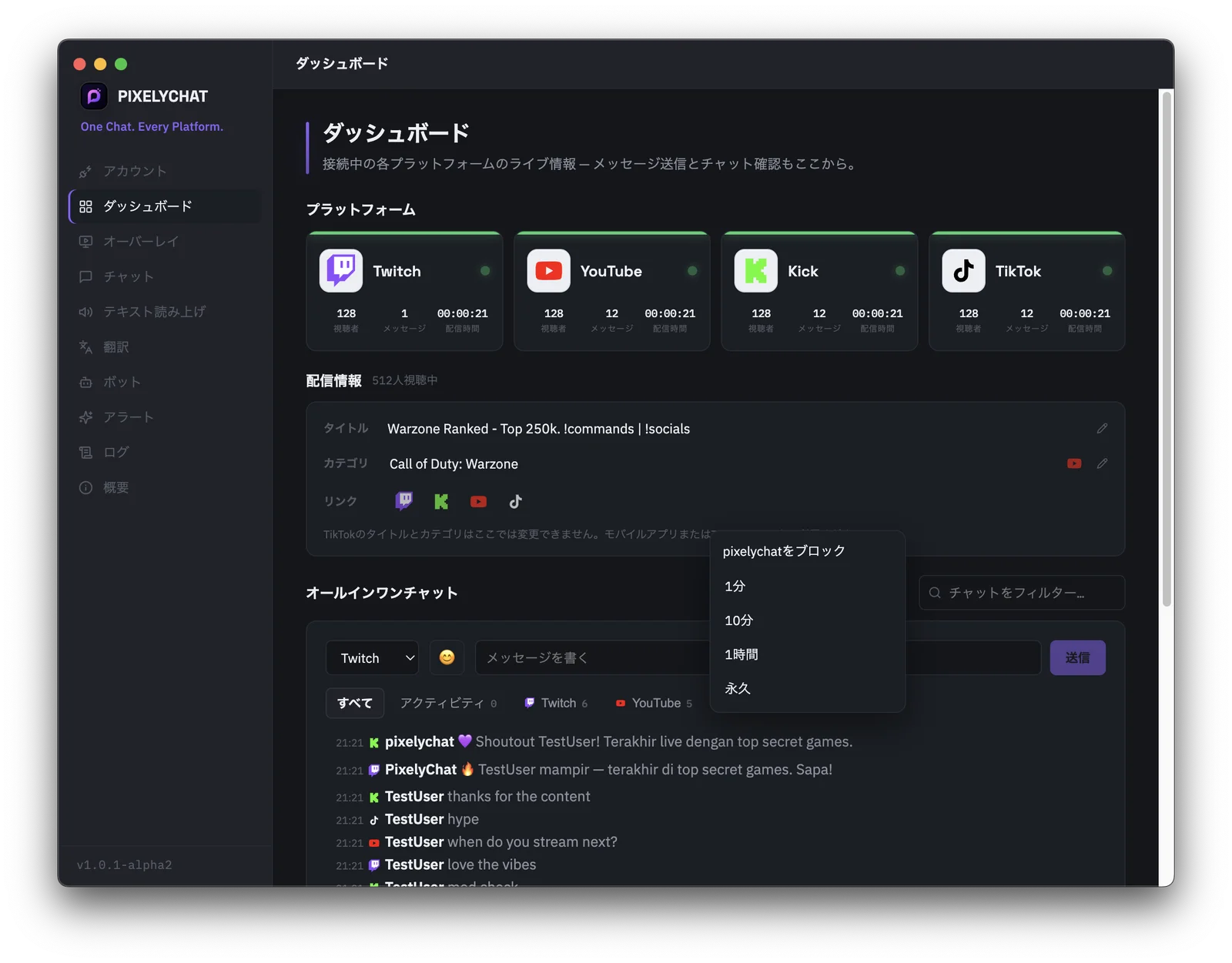This screenshot has width=1232, height=963.
Task: Click the Kick platform card logo
Action: pos(756,271)
